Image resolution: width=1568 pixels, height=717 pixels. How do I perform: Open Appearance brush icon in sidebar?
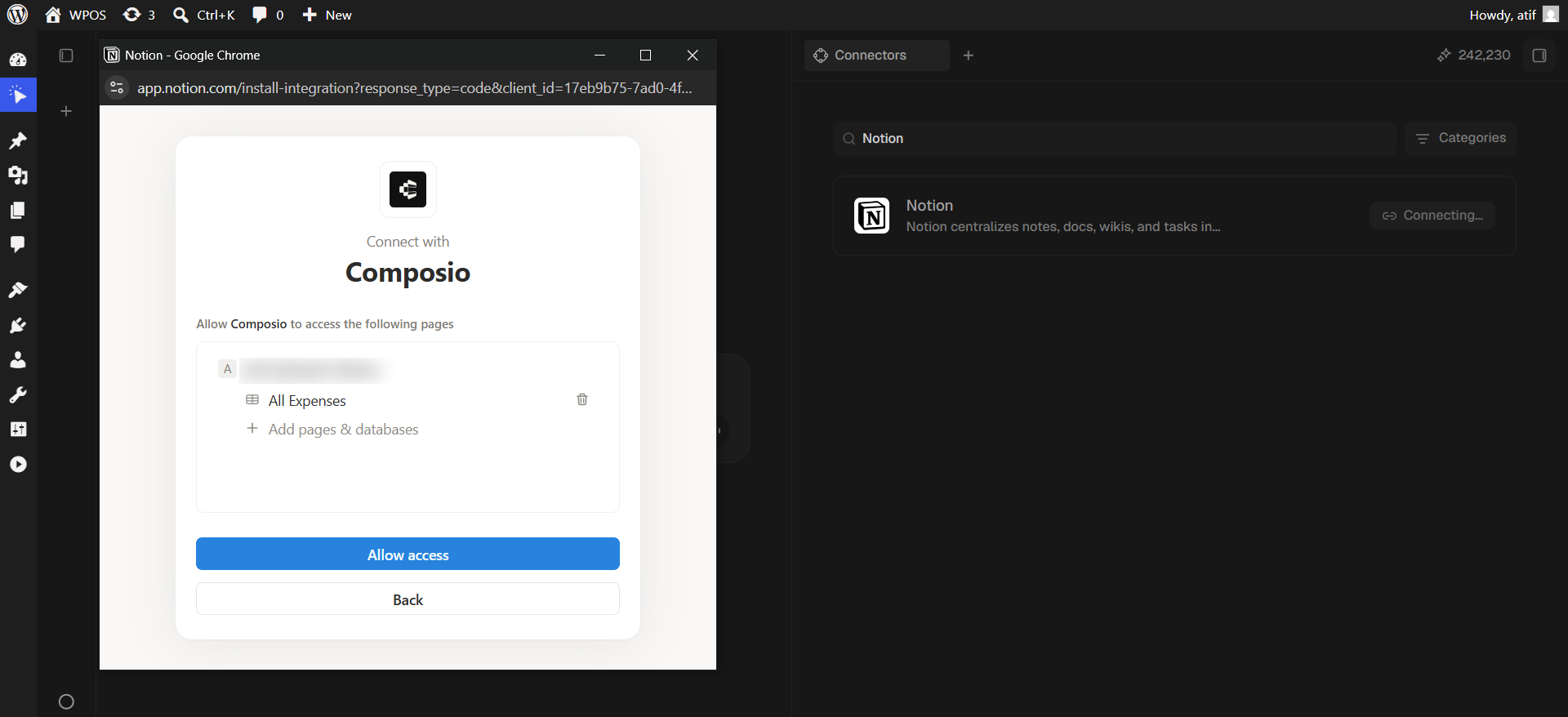[18, 290]
